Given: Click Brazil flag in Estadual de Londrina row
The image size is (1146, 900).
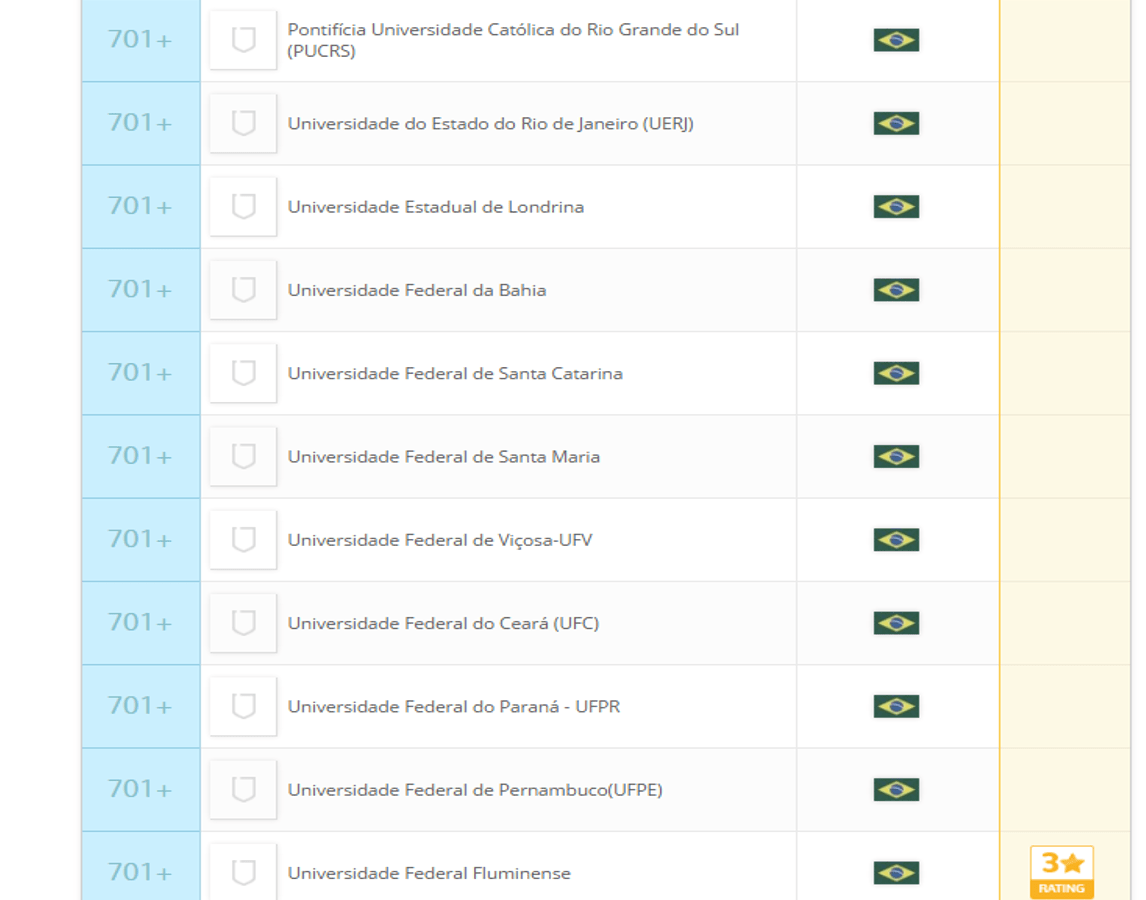Looking at the screenshot, I should (x=896, y=206).
